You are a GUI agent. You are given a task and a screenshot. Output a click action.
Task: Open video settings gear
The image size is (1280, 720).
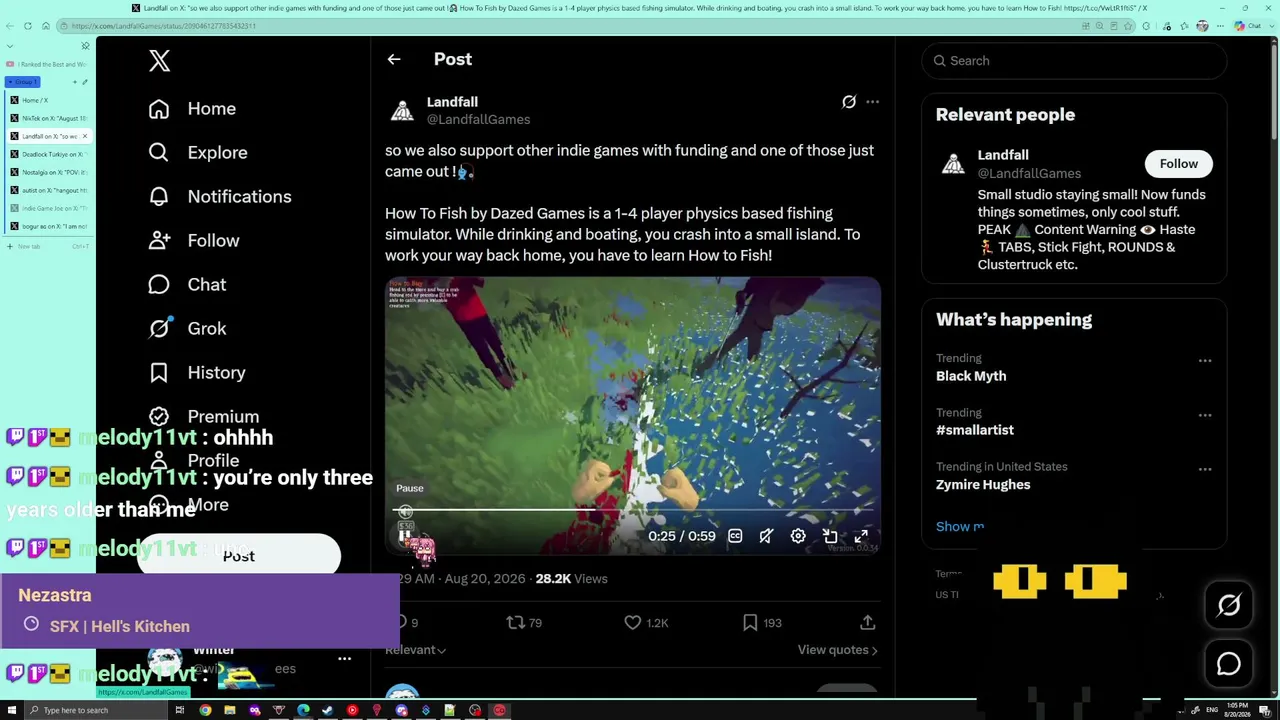[x=798, y=536]
